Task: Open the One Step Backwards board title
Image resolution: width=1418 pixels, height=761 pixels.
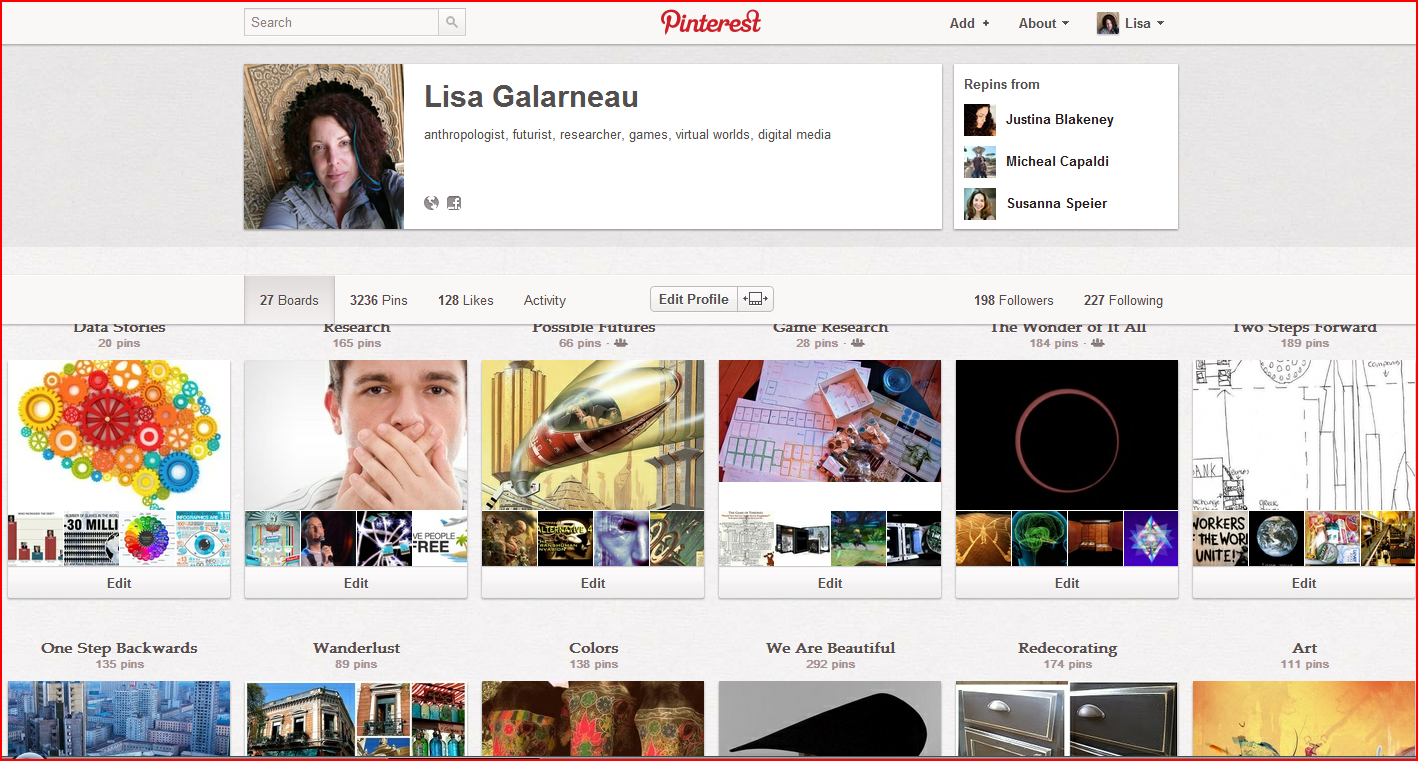Action: pos(119,648)
